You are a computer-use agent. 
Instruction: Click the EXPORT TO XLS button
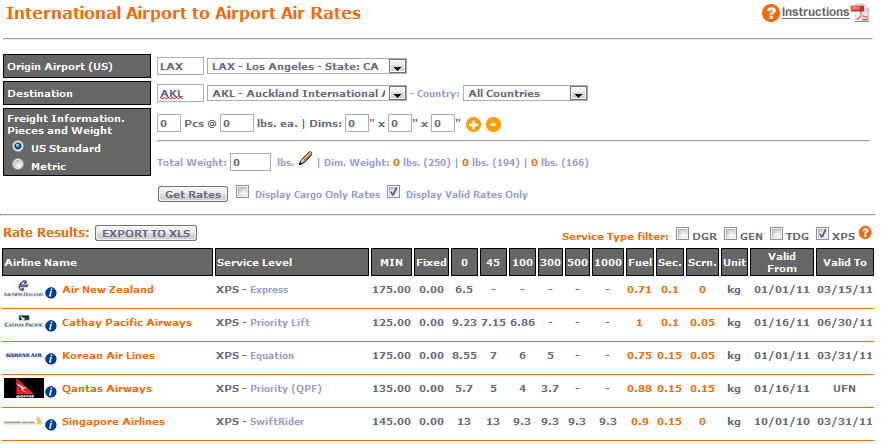(146, 233)
